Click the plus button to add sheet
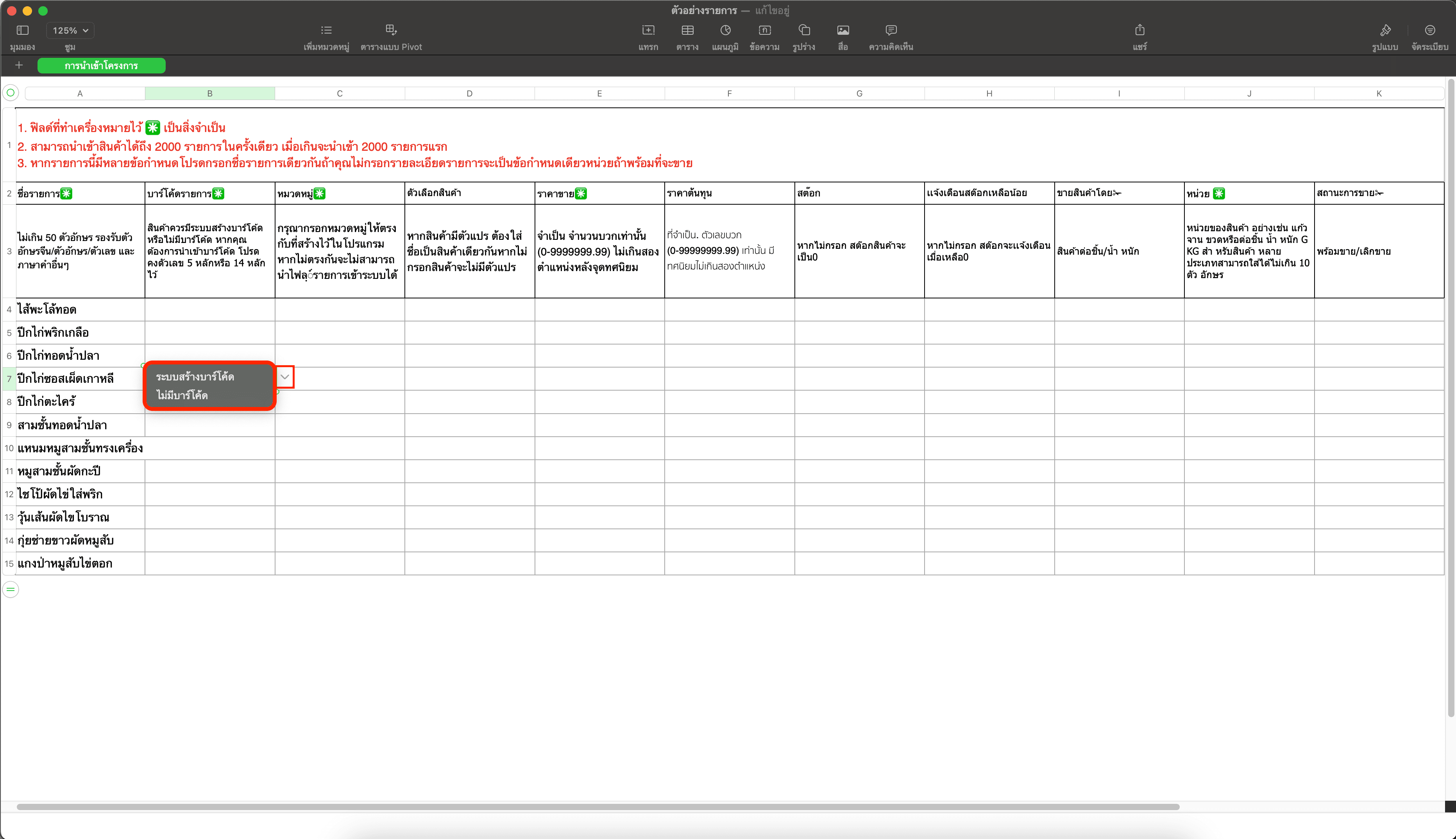This screenshot has width=1456, height=839. point(19,66)
